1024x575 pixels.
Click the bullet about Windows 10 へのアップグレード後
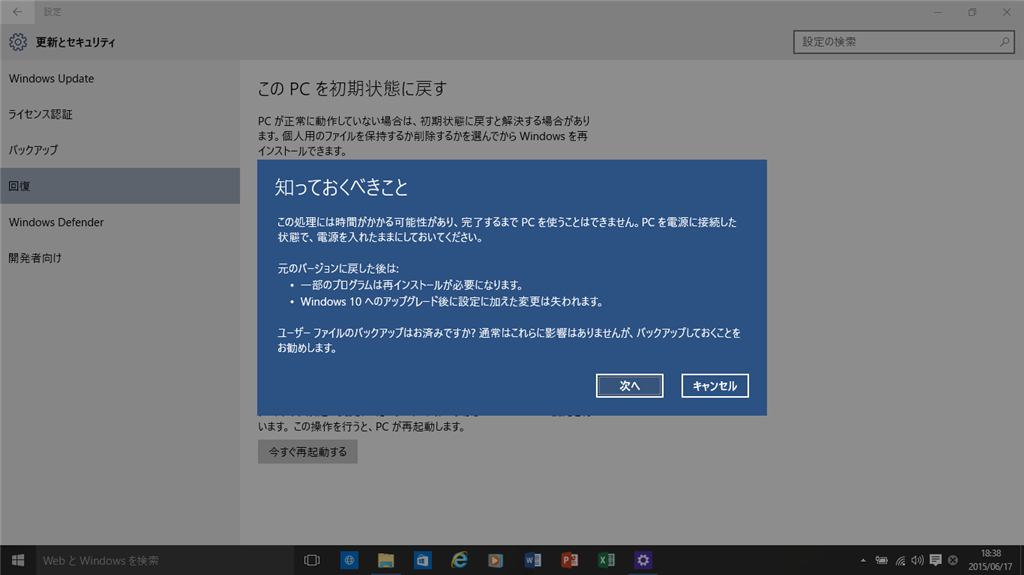(x=451, y=302)
